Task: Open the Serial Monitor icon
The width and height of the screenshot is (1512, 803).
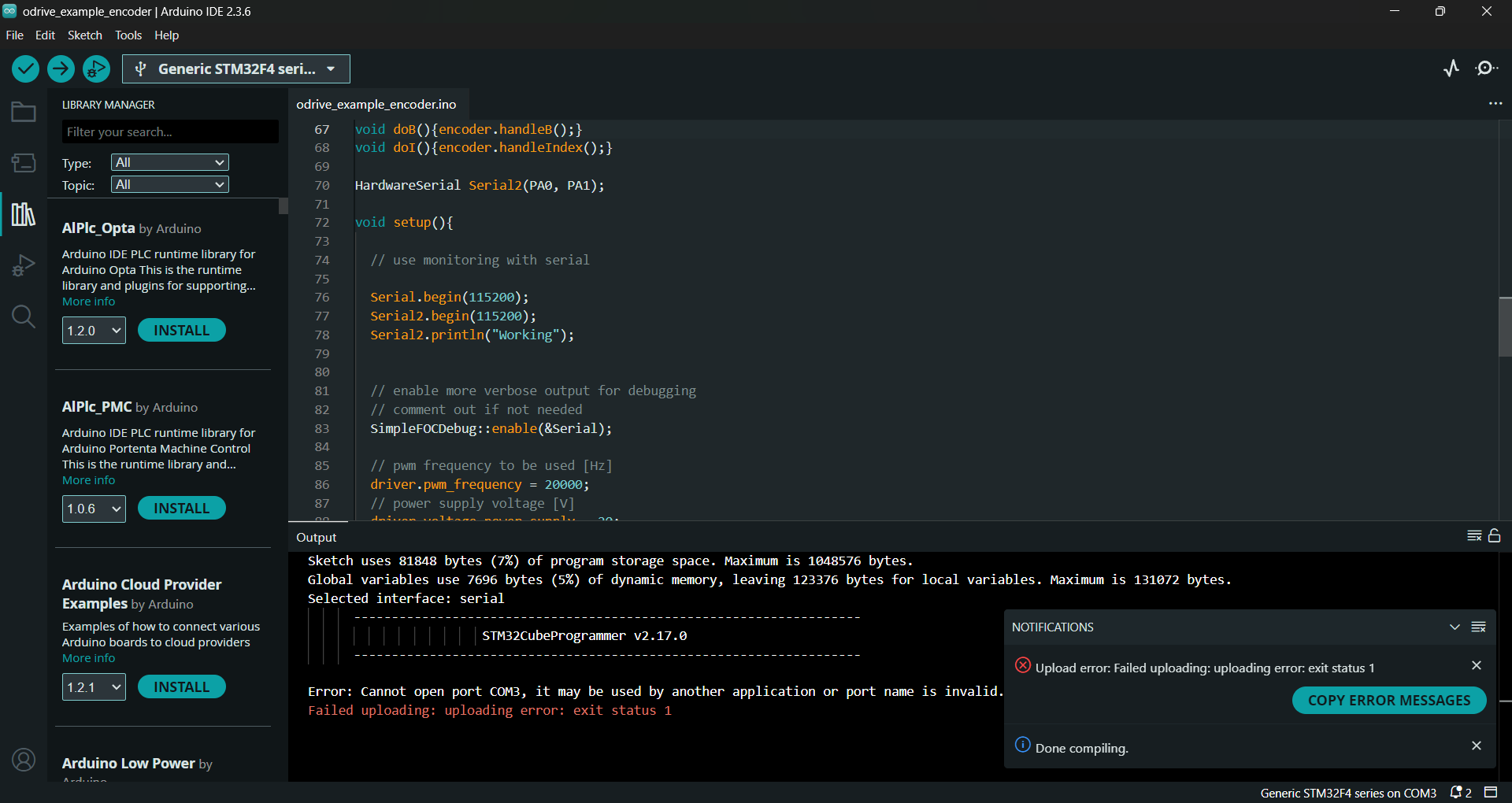Action: (1486, 68)
